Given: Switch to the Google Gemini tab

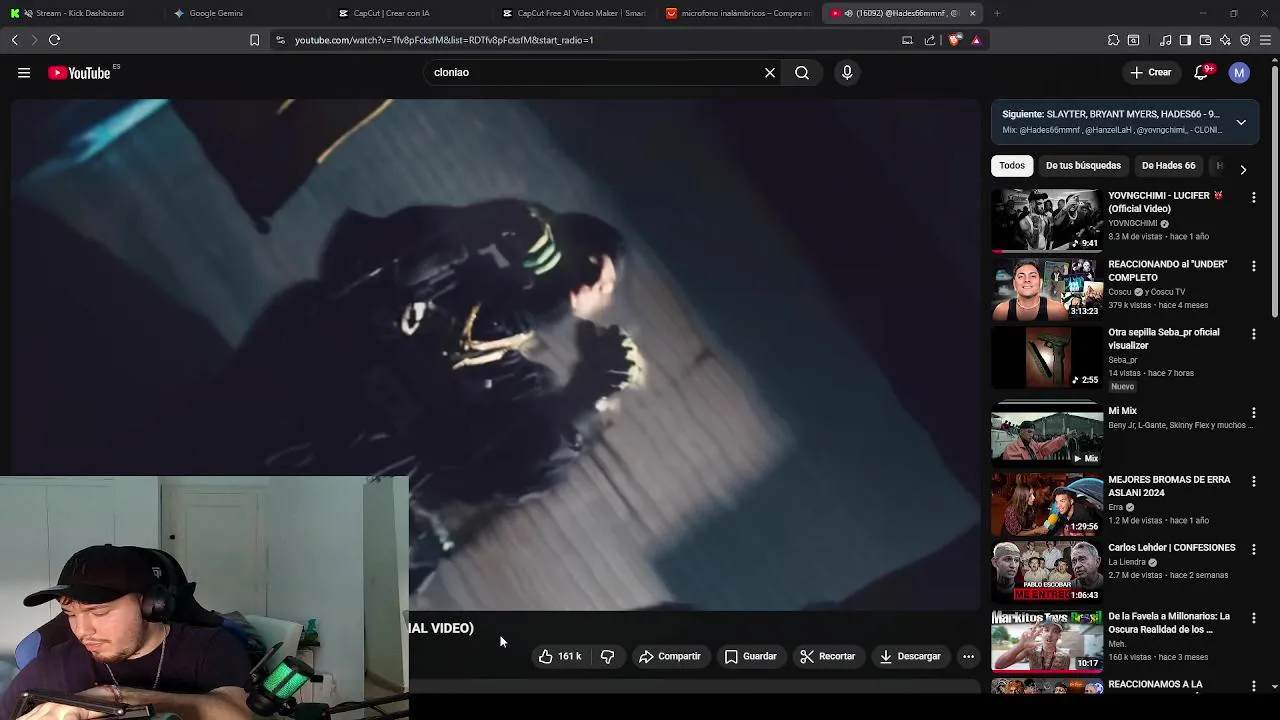Looking at the screenshot, I should coord(215,13).
